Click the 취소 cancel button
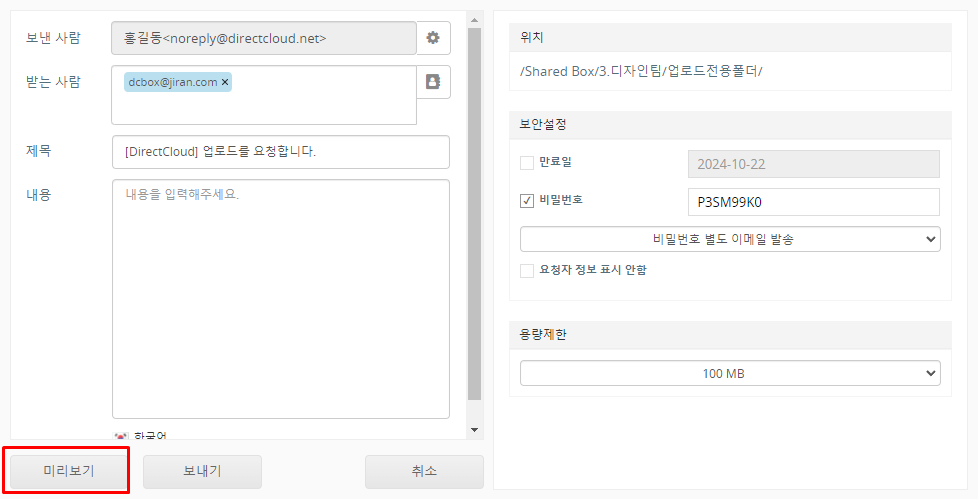Viewport: 978px width, 499px height. tap(424, 471)
